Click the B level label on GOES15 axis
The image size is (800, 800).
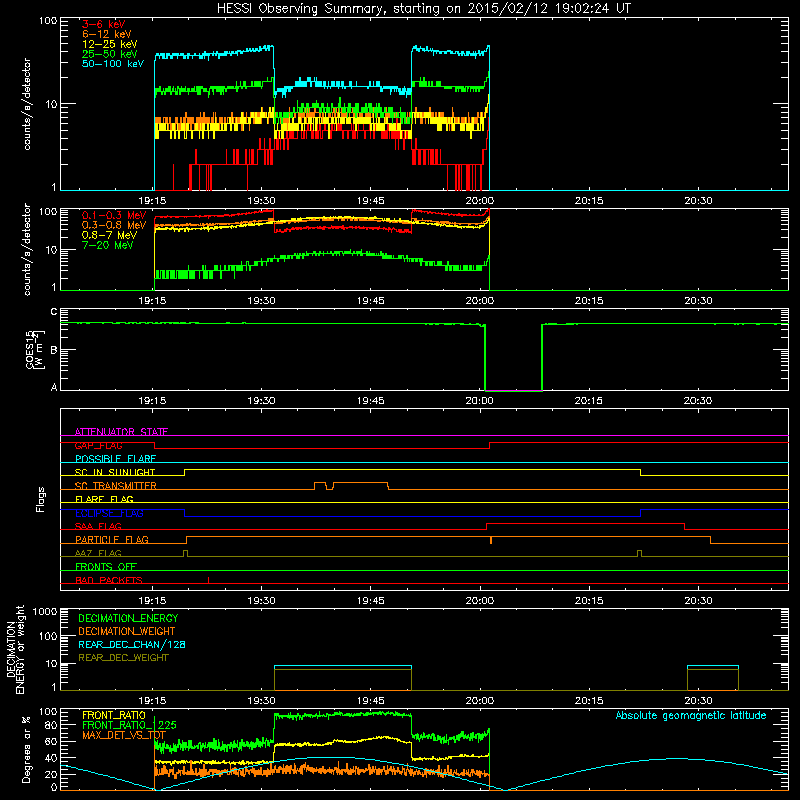[x=54, y=351]
